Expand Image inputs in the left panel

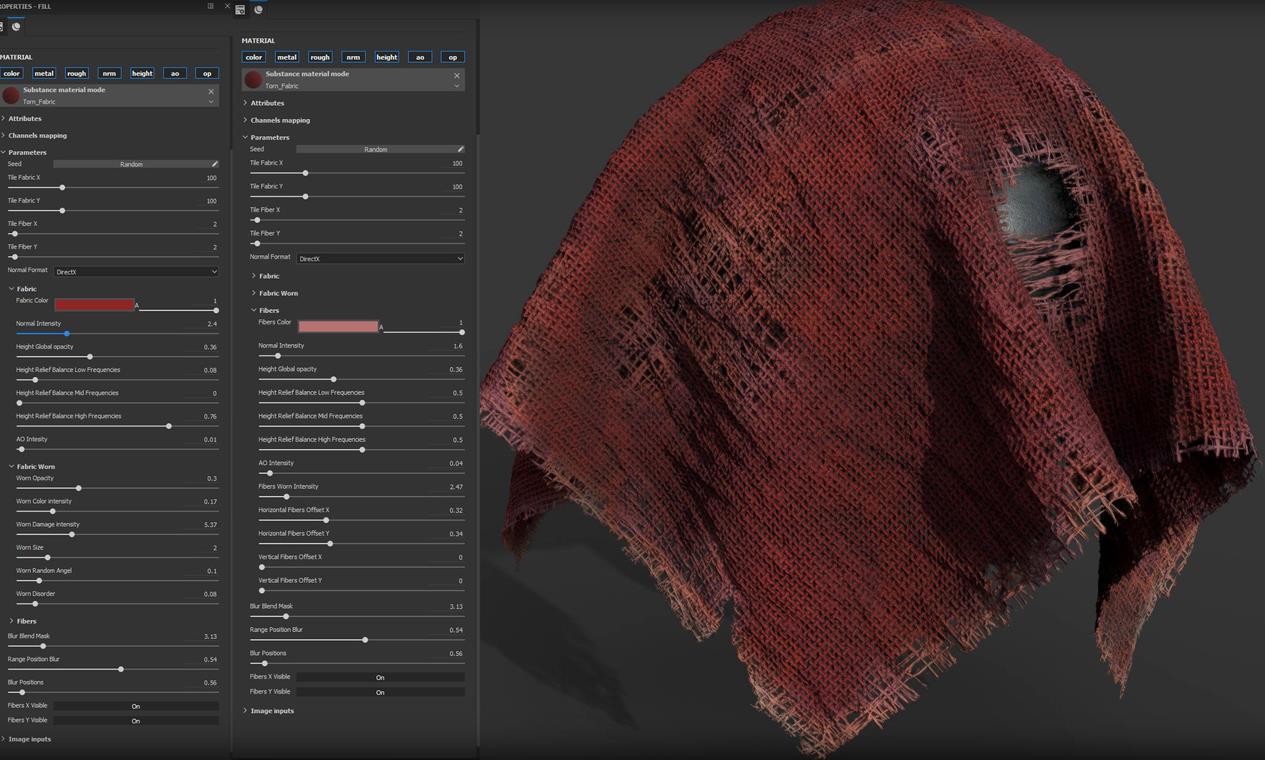point(29,739)
